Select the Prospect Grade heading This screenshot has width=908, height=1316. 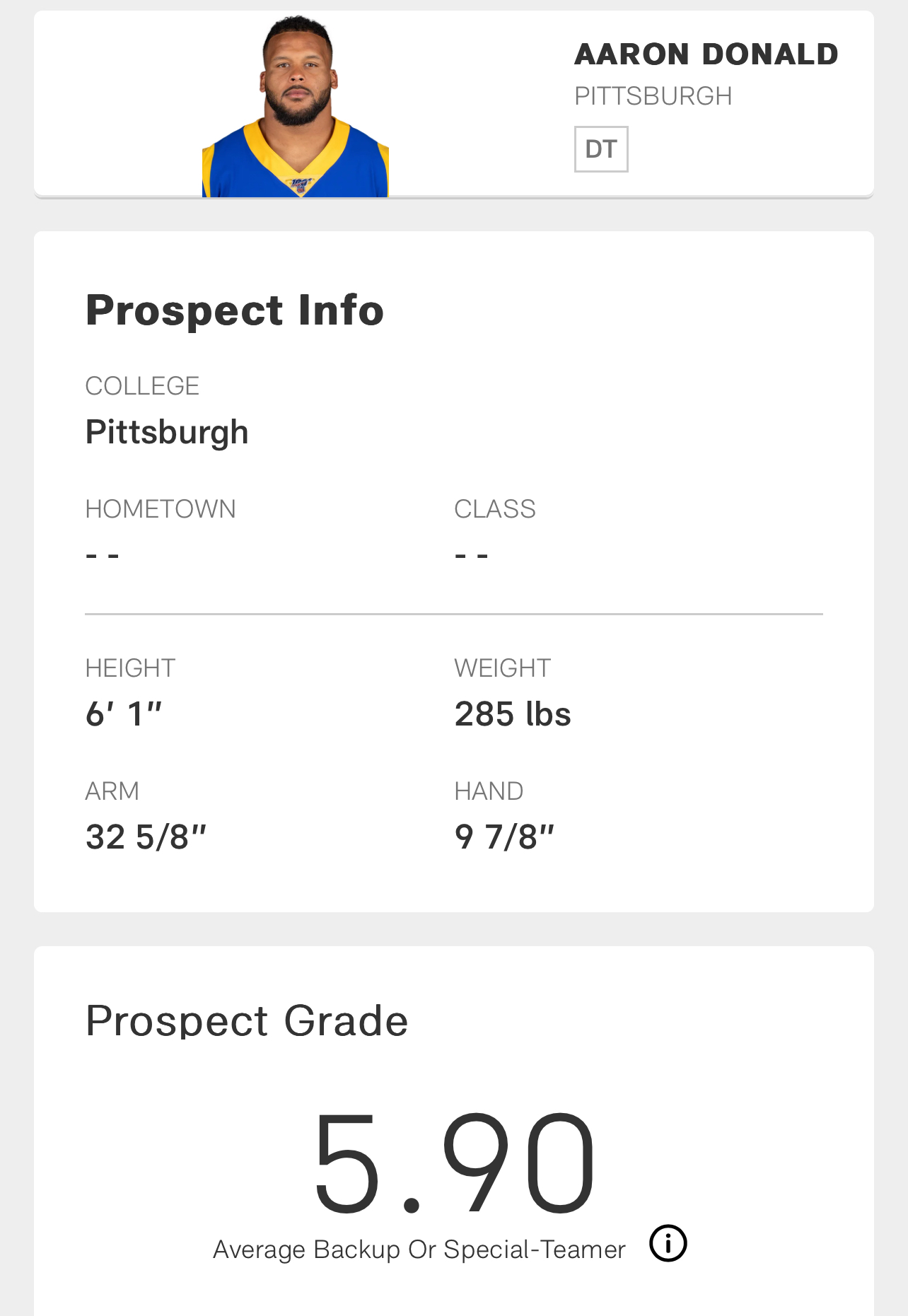point(247,1021)
